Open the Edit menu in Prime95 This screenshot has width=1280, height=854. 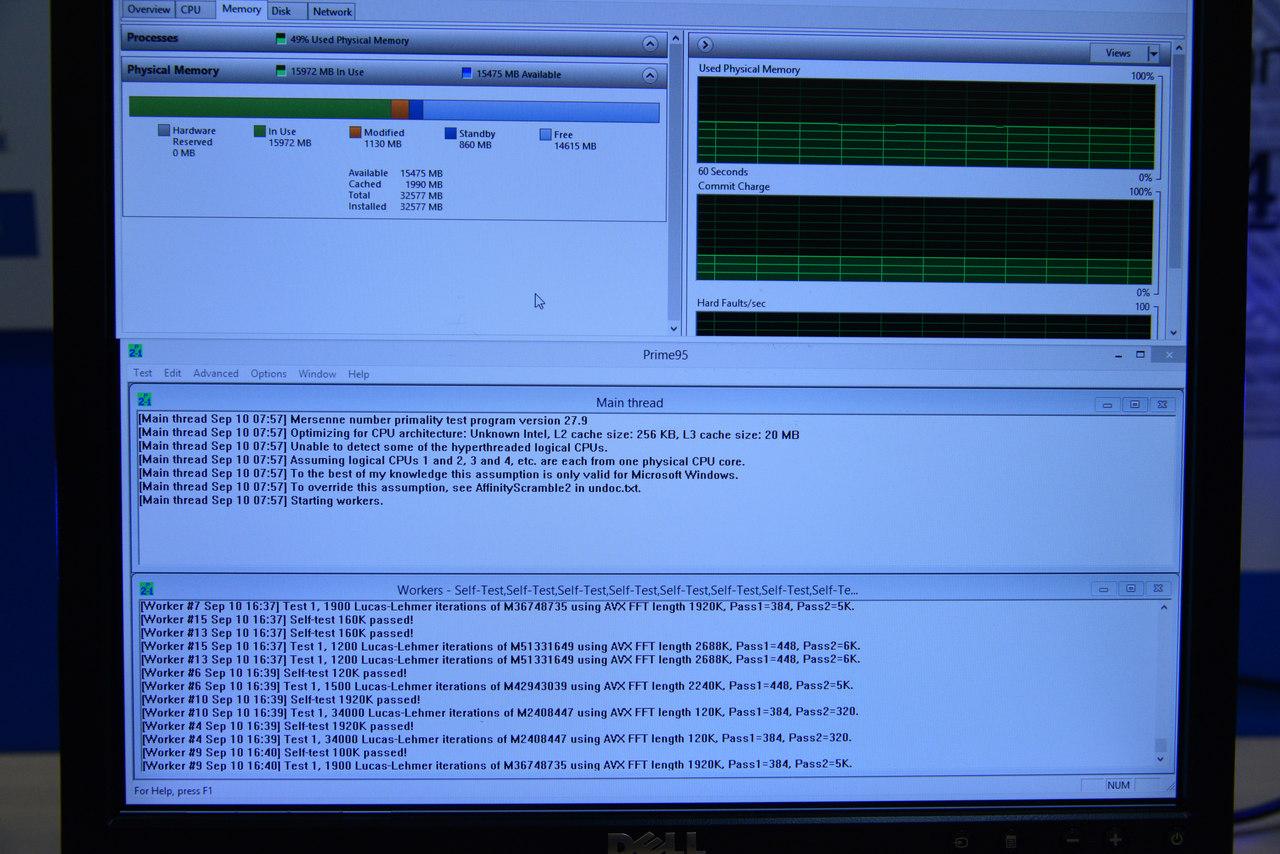pos(173,373)
